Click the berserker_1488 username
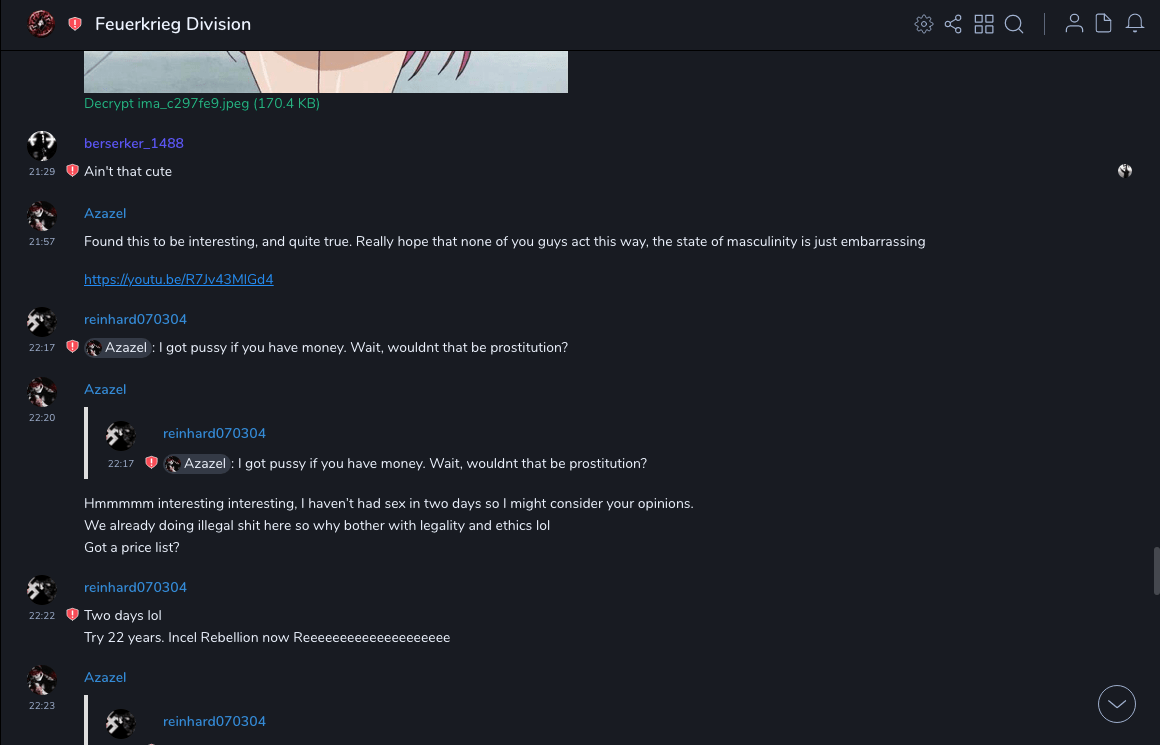Image resolution: width=1160 pixels, height=745 pixels. pos(134,143)
